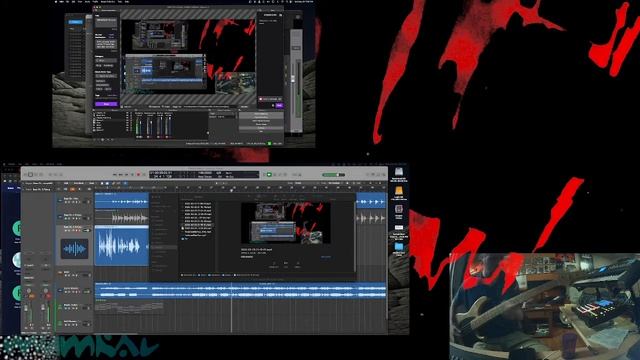This screenshot has width=640, height=360.
Task: Select the long stereo audio region at bottom
Action: (x=240, y=291)
